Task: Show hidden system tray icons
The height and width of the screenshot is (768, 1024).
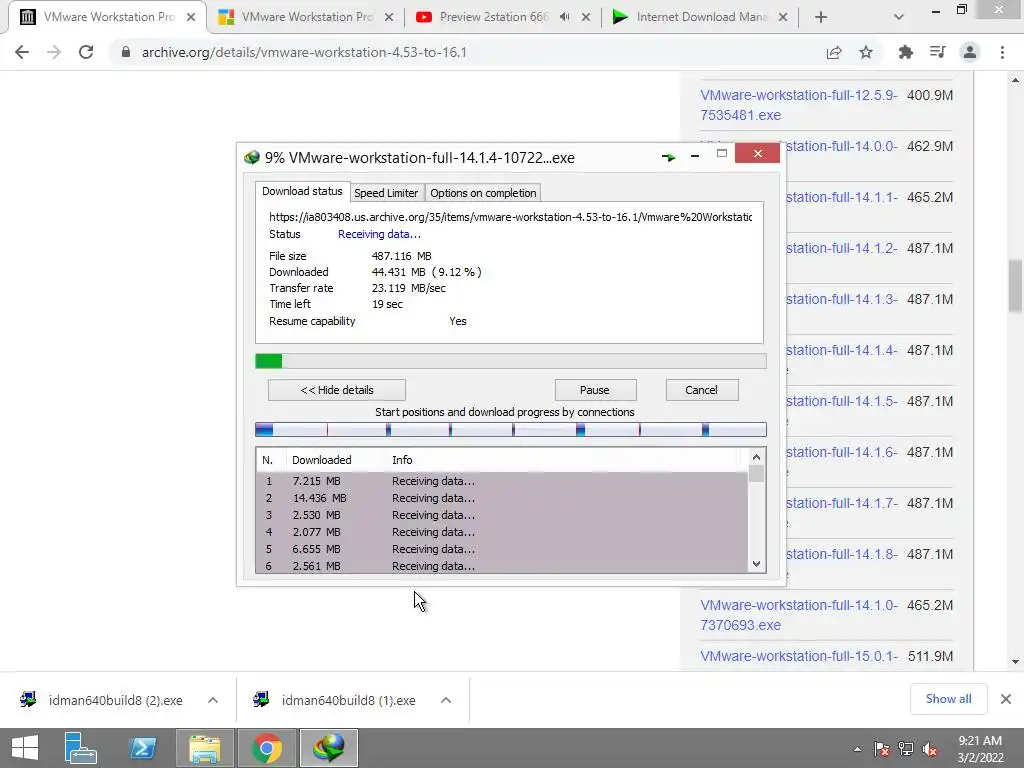Action: tap(857, 749)
